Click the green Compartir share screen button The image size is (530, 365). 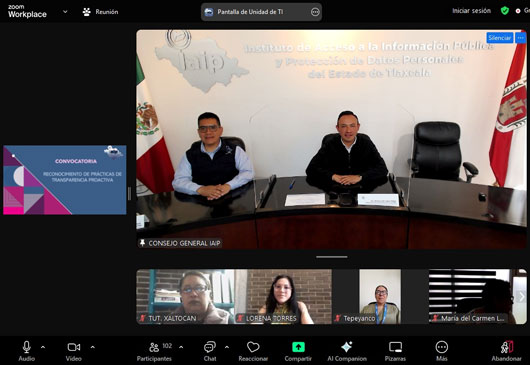click(x=298, y=351)
